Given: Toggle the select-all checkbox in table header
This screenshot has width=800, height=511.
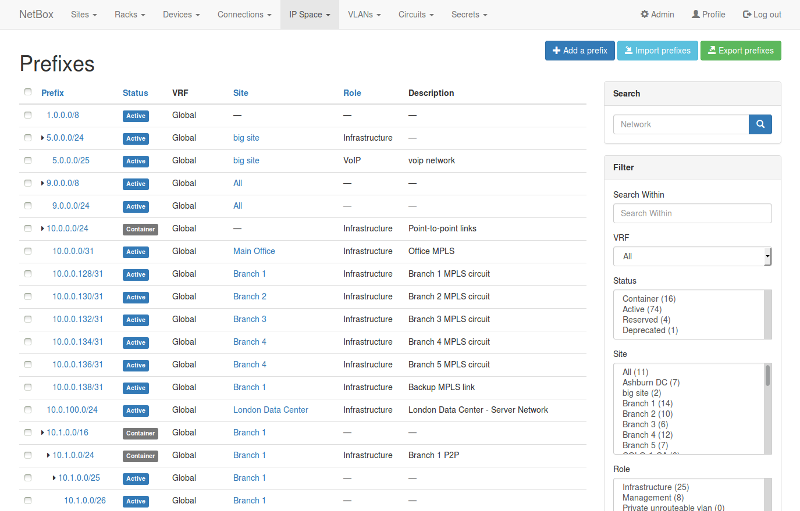Looking at the screenshot, I should click(x=28, y=93).
